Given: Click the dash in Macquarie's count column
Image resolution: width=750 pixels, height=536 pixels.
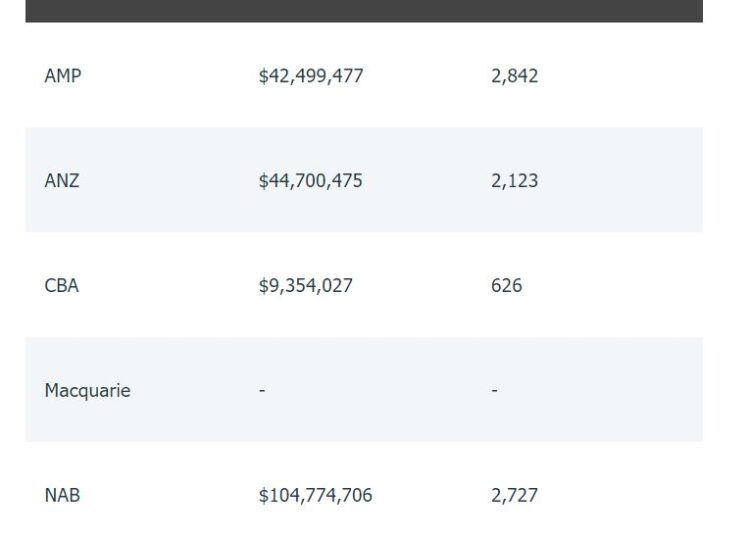Looking at the screenshot, I should [x=494, y=391].
